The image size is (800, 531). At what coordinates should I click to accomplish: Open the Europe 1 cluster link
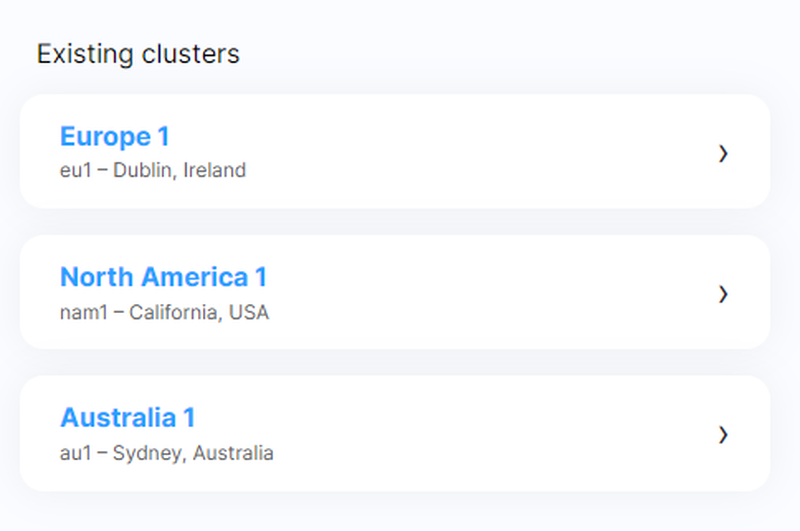point(114,137)
